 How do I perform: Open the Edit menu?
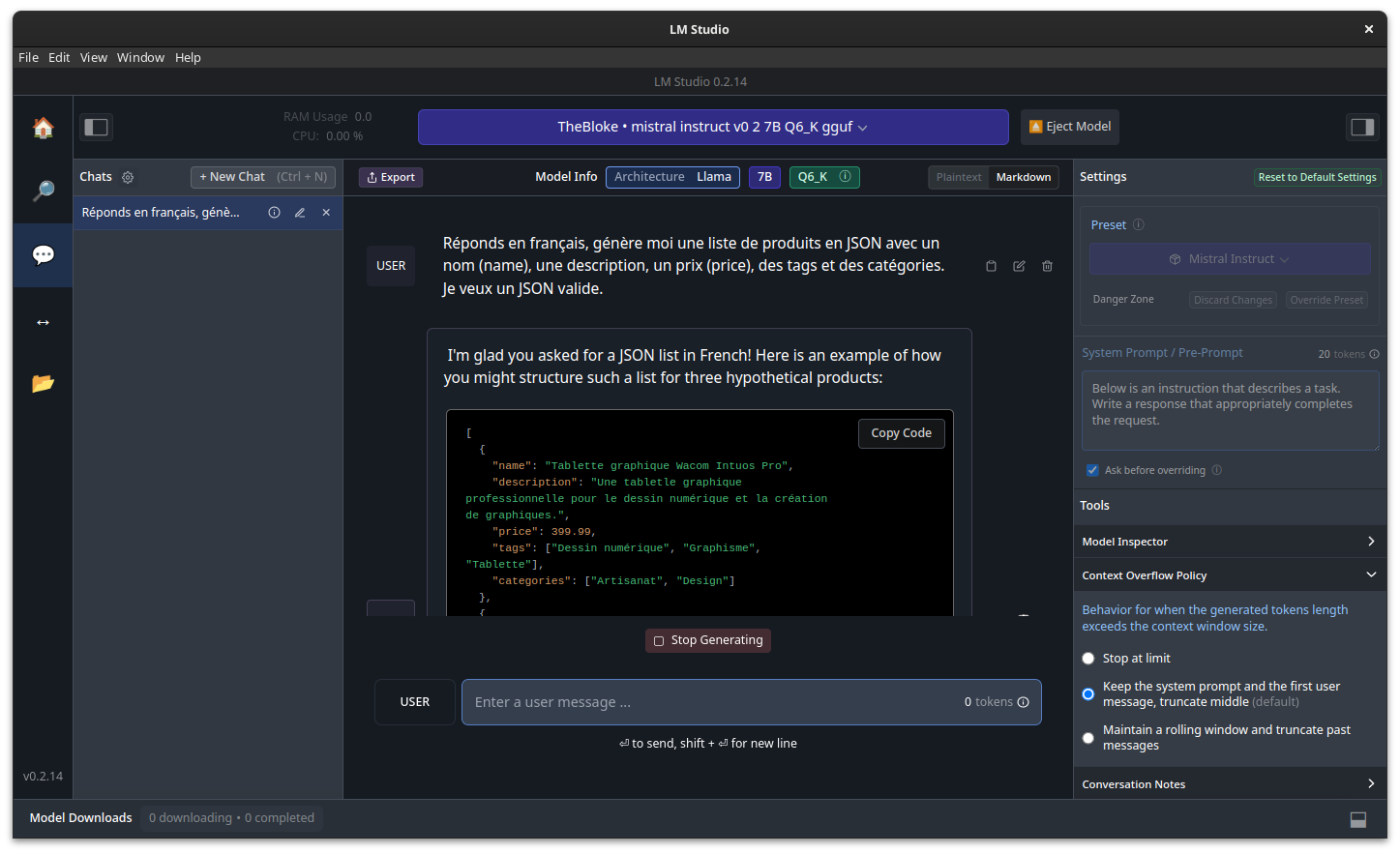59,58
